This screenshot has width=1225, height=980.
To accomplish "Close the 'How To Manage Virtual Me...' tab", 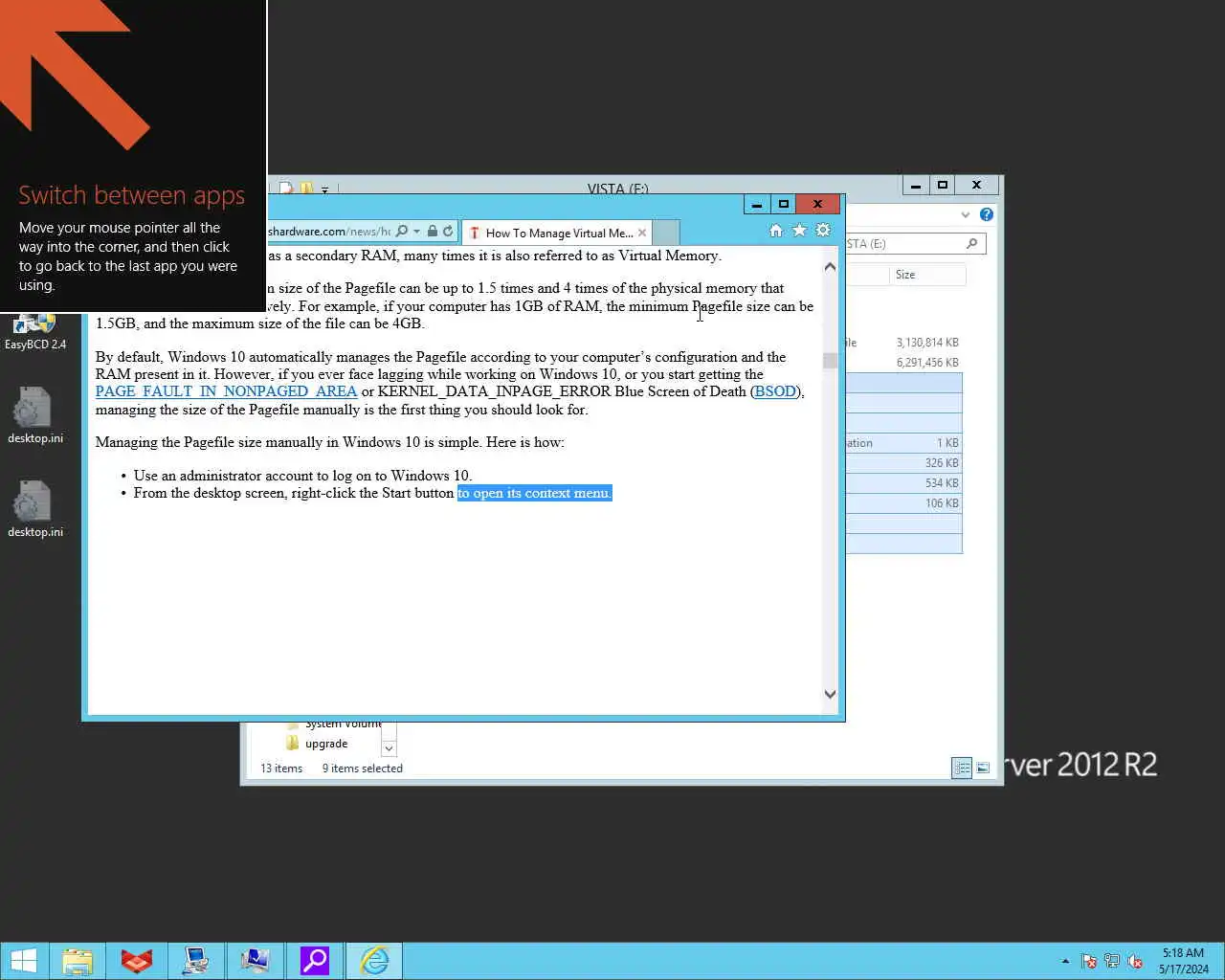I will (642, 233).
